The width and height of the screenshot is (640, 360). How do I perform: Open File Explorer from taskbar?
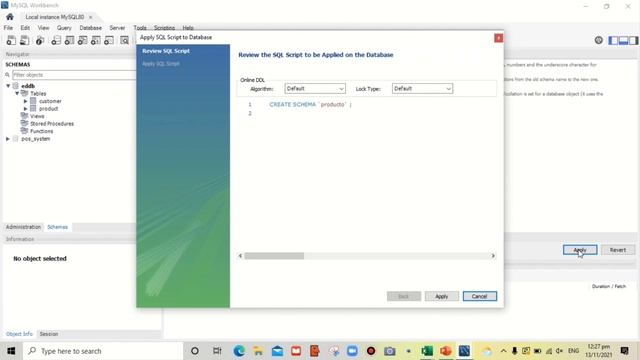click(x=258, y=351)
